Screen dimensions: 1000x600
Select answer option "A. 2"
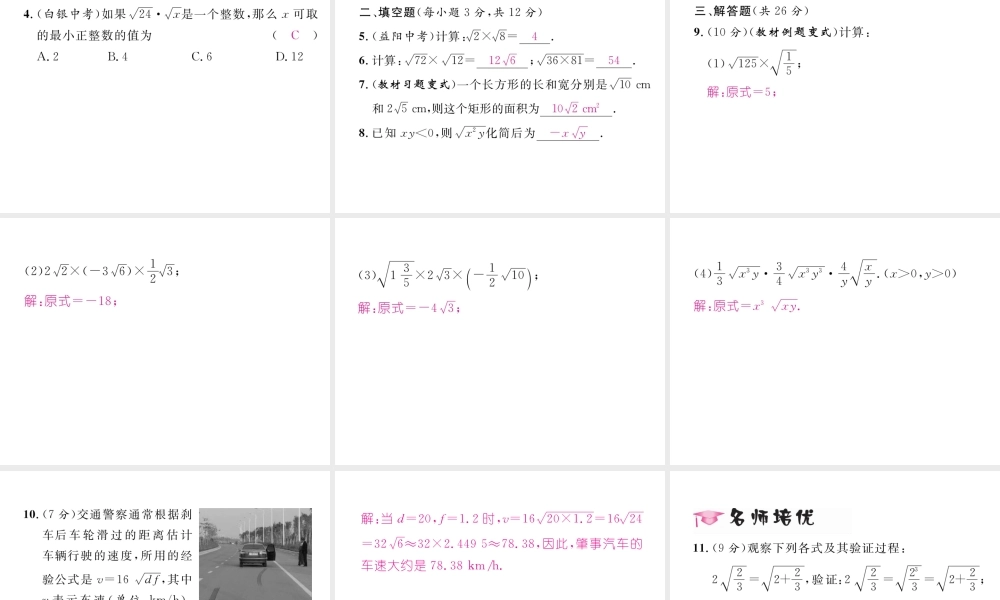point(48,57)
